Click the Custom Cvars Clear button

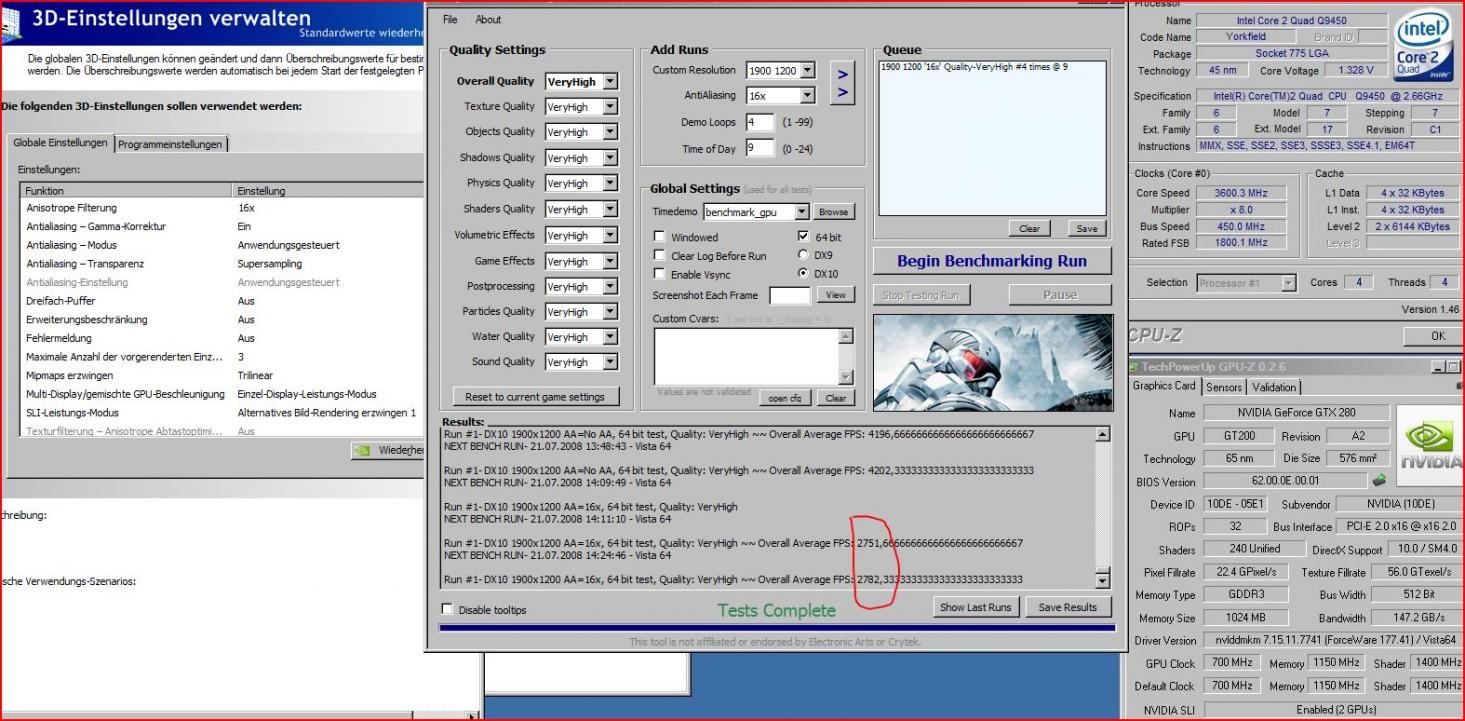pyautogui.click(x=835, y=398)
